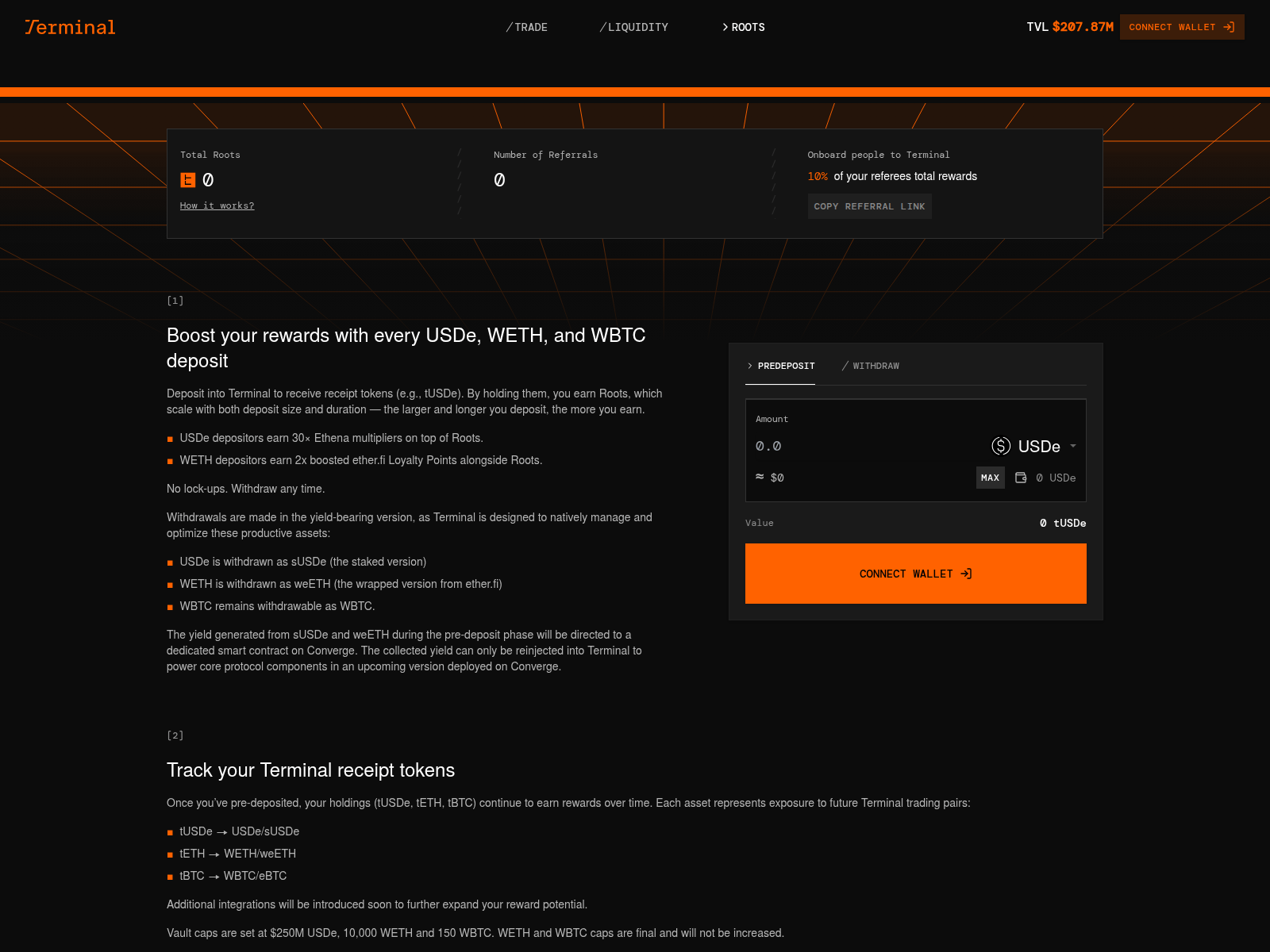Click the TVL $207.87M value

coord(1070,27)
